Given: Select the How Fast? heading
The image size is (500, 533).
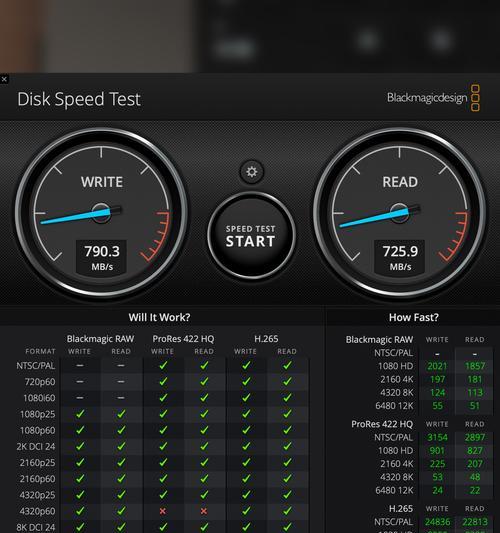Looking at the screenshot, I should 414,317.
